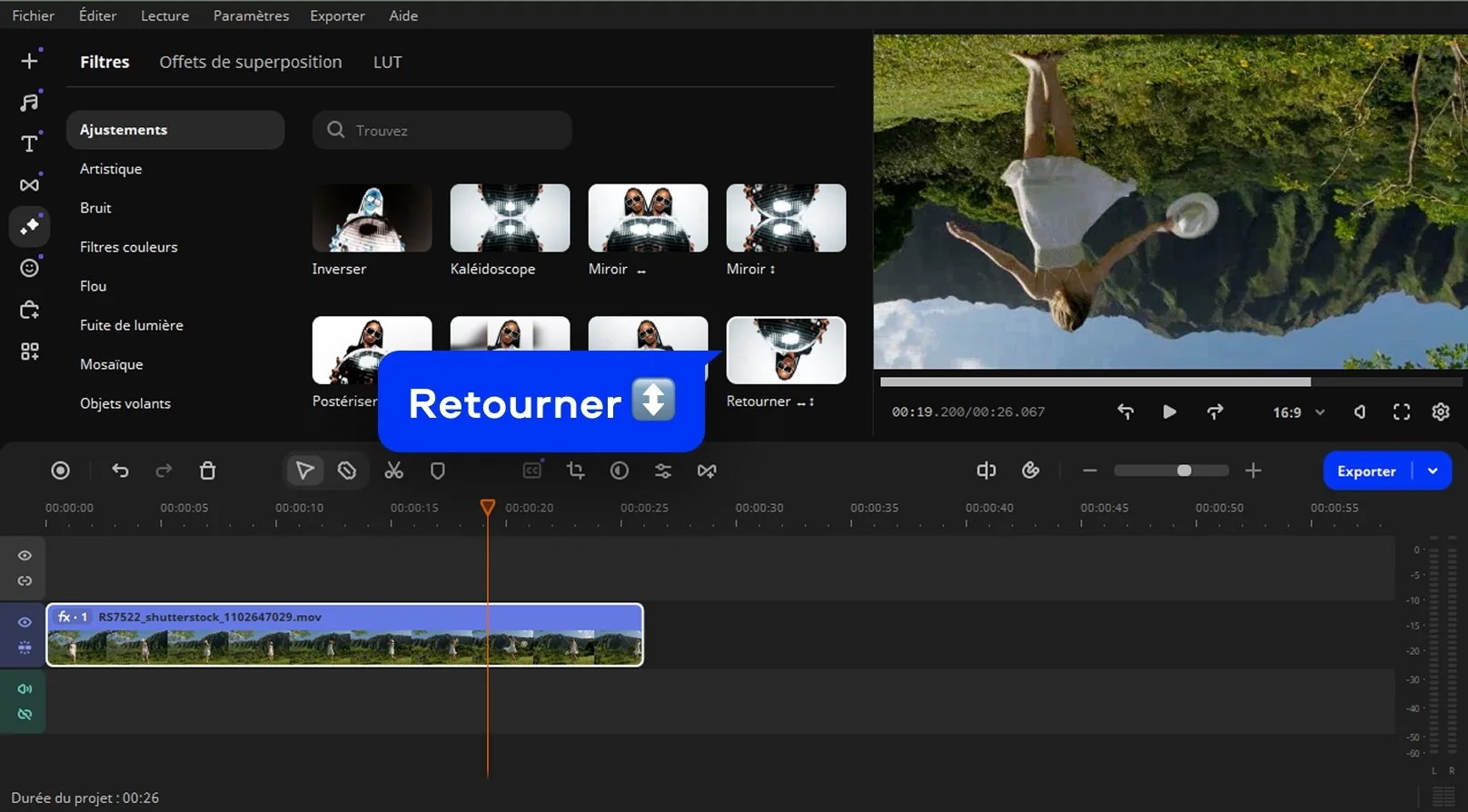1468x812 pixels.
Task: Click the audio music note sidebar icon
Action: pyautogui.click(x=29, y=102)
